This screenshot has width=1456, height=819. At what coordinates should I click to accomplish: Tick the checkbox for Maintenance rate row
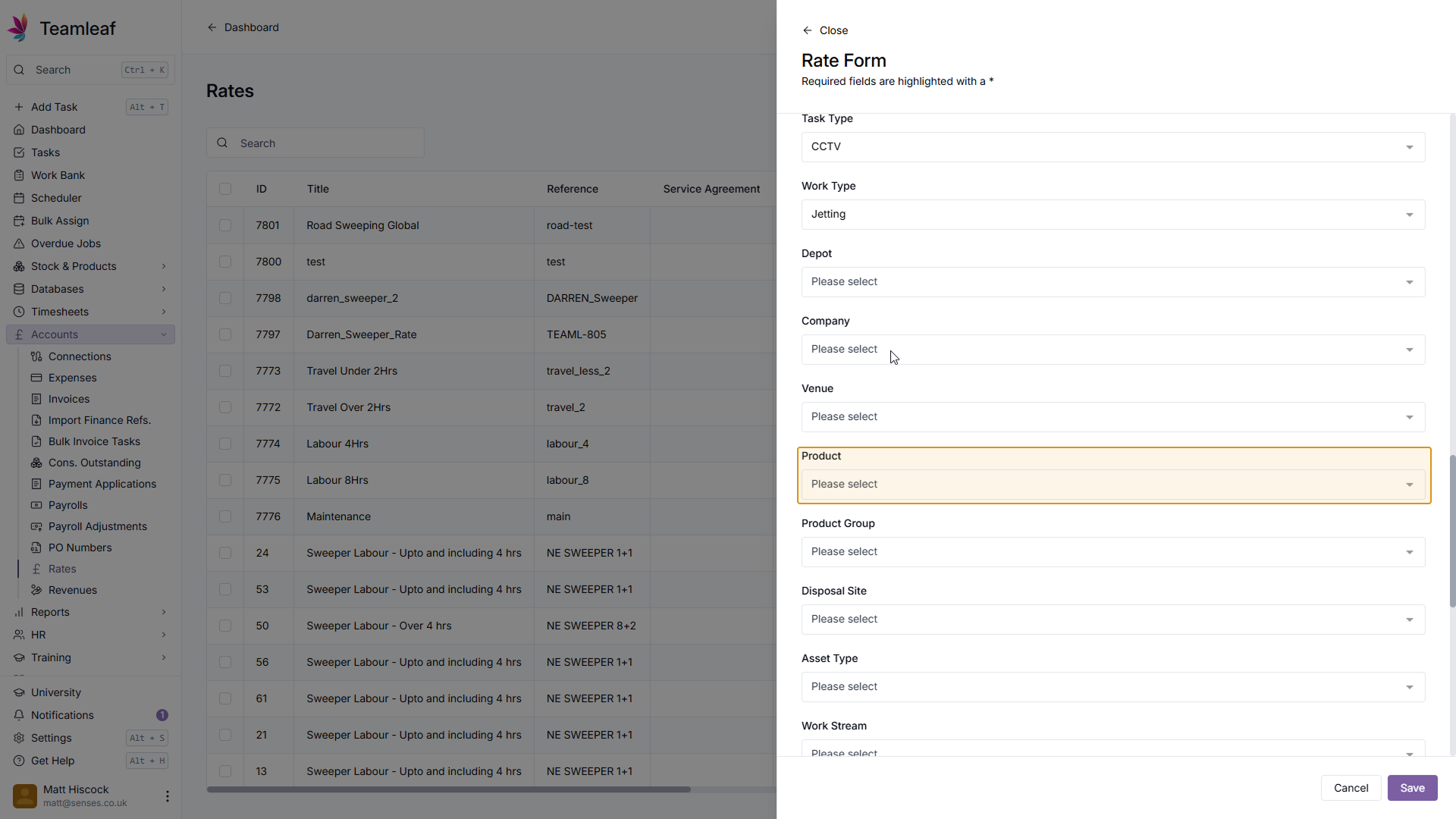pos(225,516)
